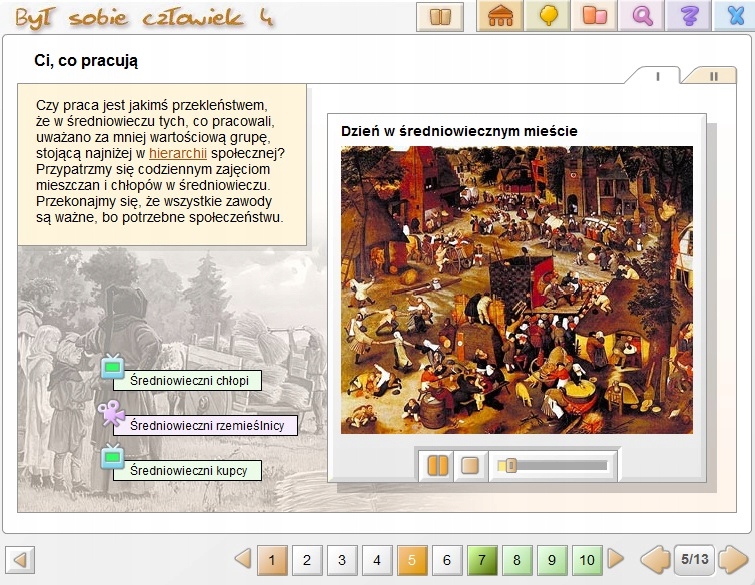The height and width of the screenshot is (585, 755).
Task: Jump to page 10
Action: pyautogui.click(x=587, y=560)
